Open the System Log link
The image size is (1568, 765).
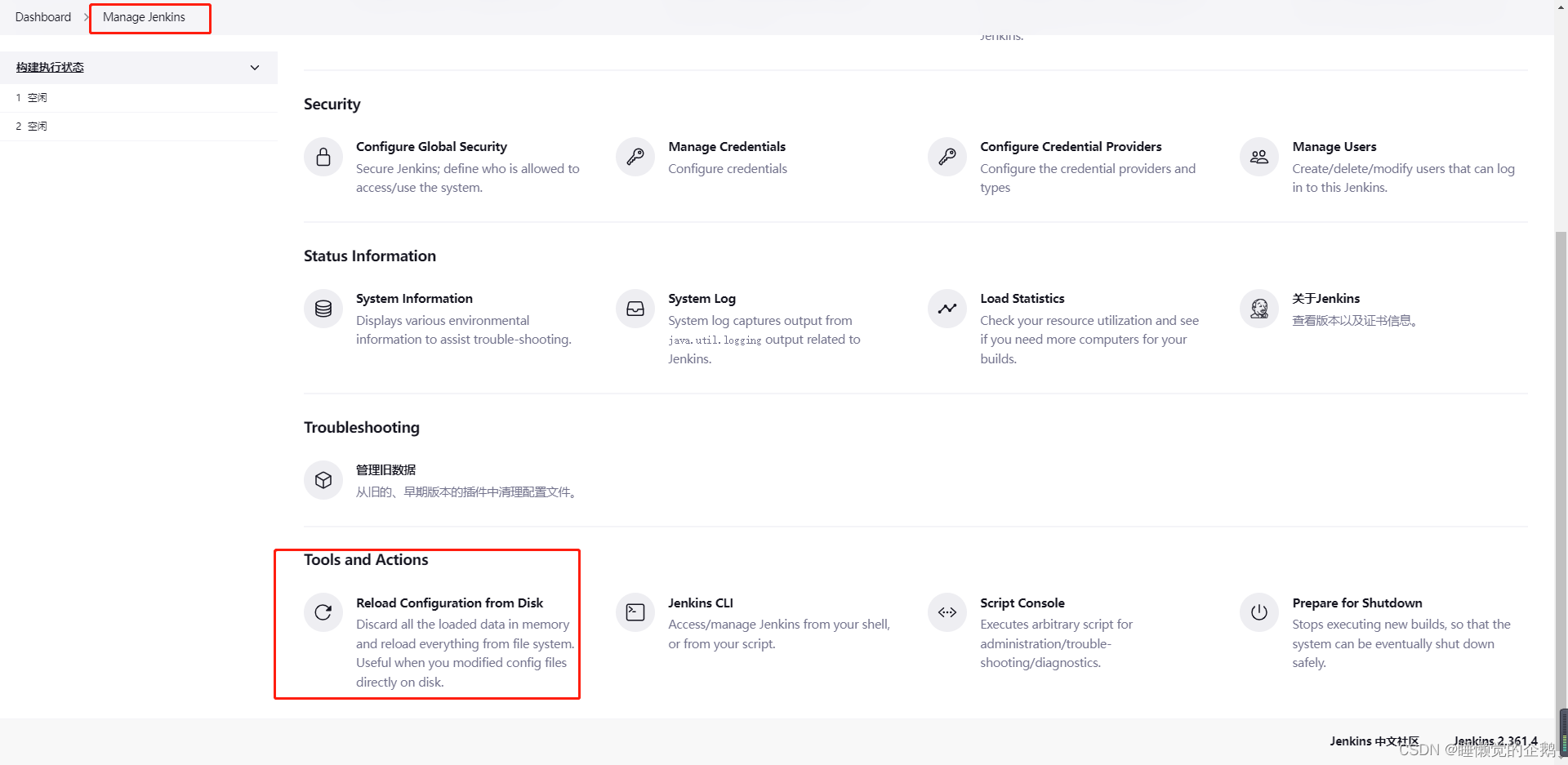702,299
